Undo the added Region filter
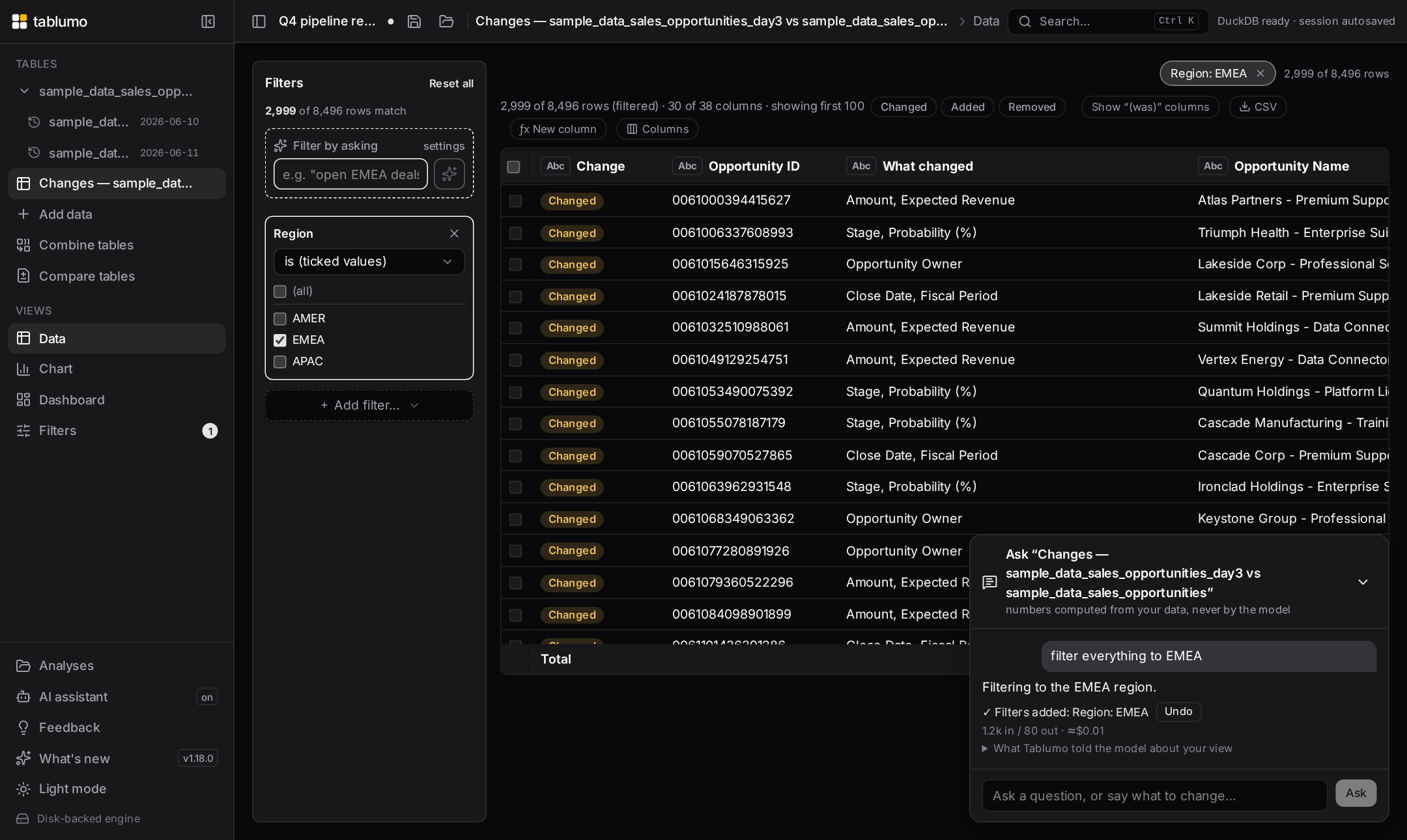 click(1178, 712)
